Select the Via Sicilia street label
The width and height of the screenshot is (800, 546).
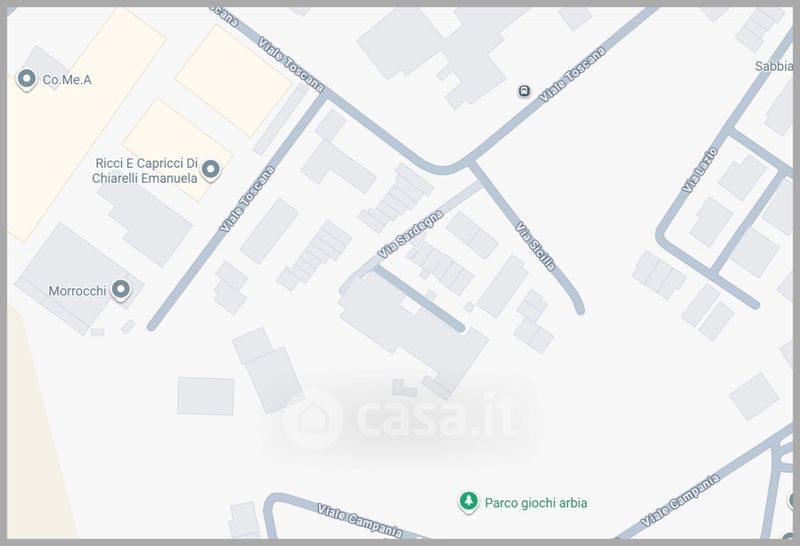[535, 246]
